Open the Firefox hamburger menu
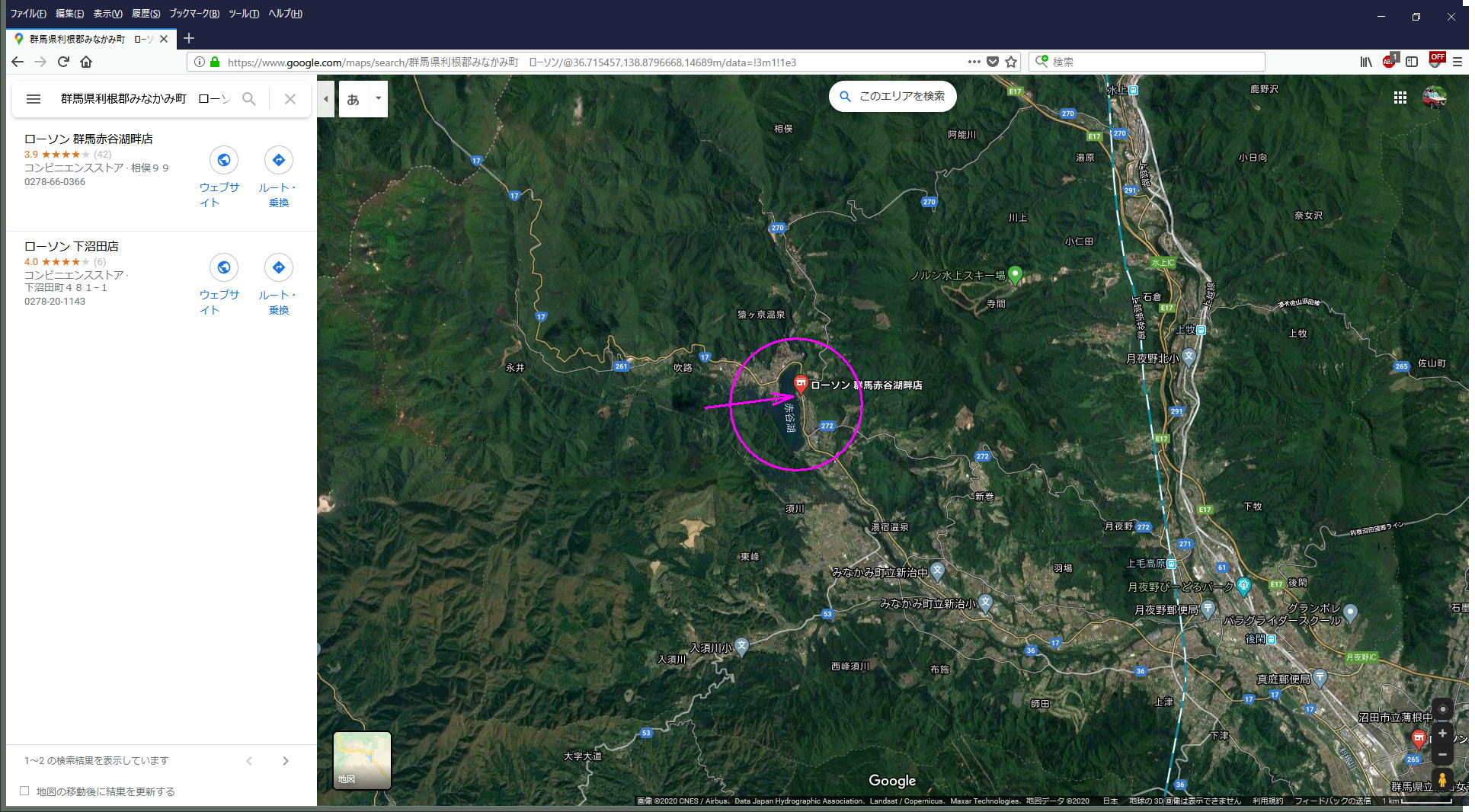 pyautogui.click(x=1457, y=62)
